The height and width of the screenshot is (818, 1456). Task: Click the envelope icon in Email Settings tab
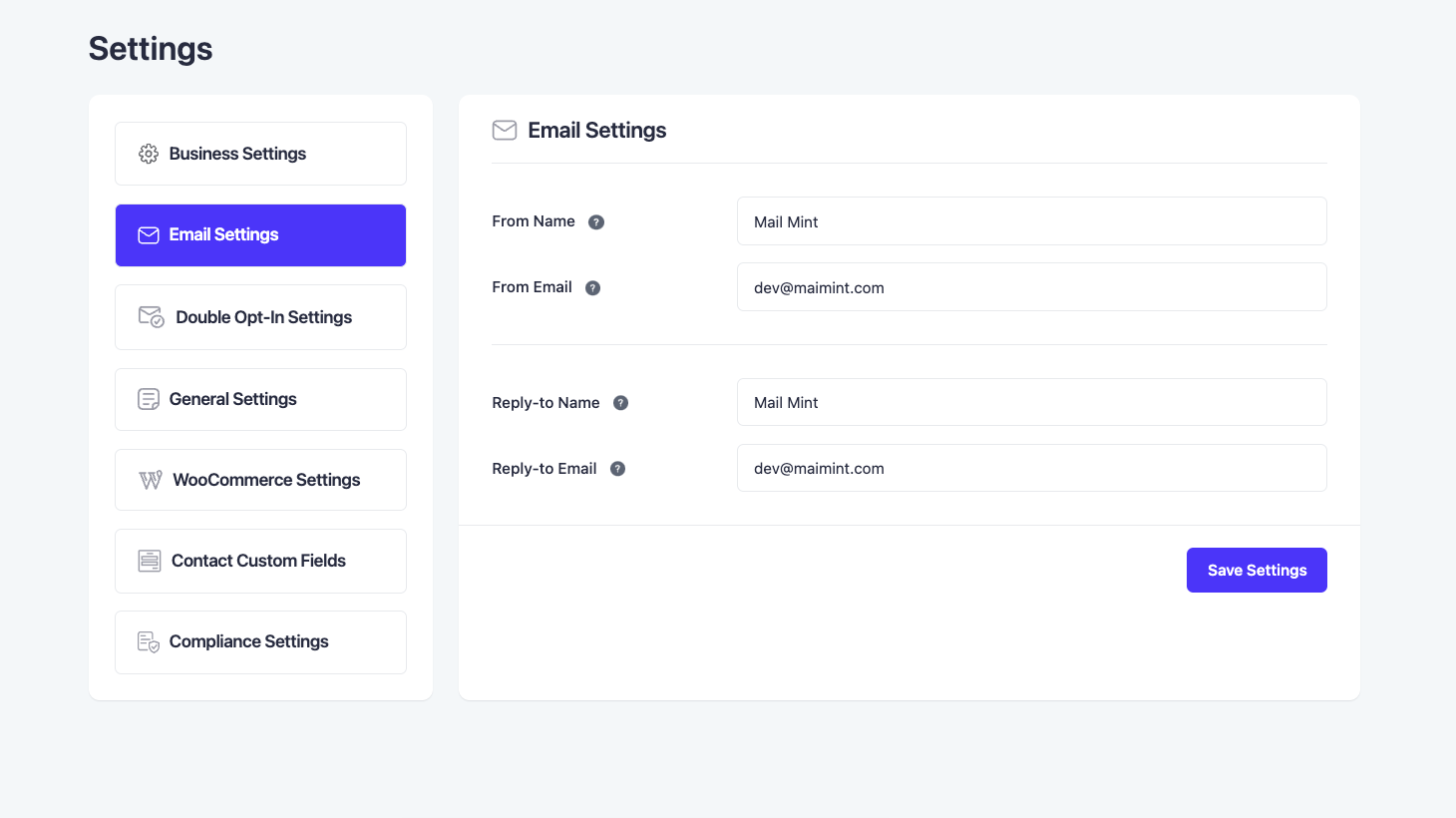pyautogui.click(x=149, y=235)
